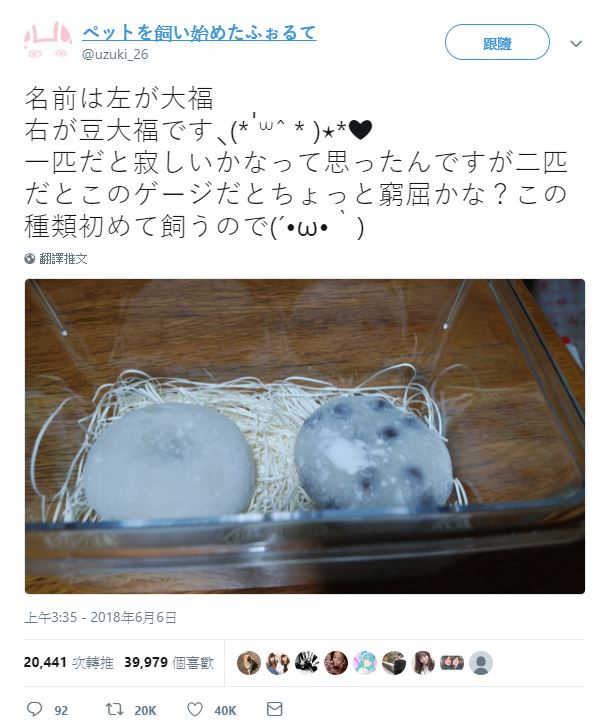611x725 pixels.
Task: Click the gray default profile liker avatar
Action: (481, 663)
